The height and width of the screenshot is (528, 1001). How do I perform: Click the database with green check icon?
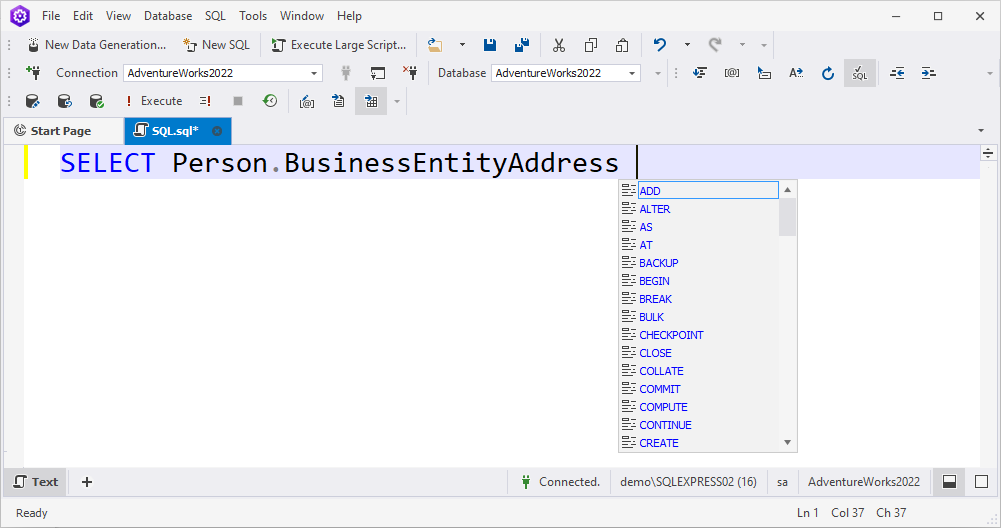pos(96,101)
